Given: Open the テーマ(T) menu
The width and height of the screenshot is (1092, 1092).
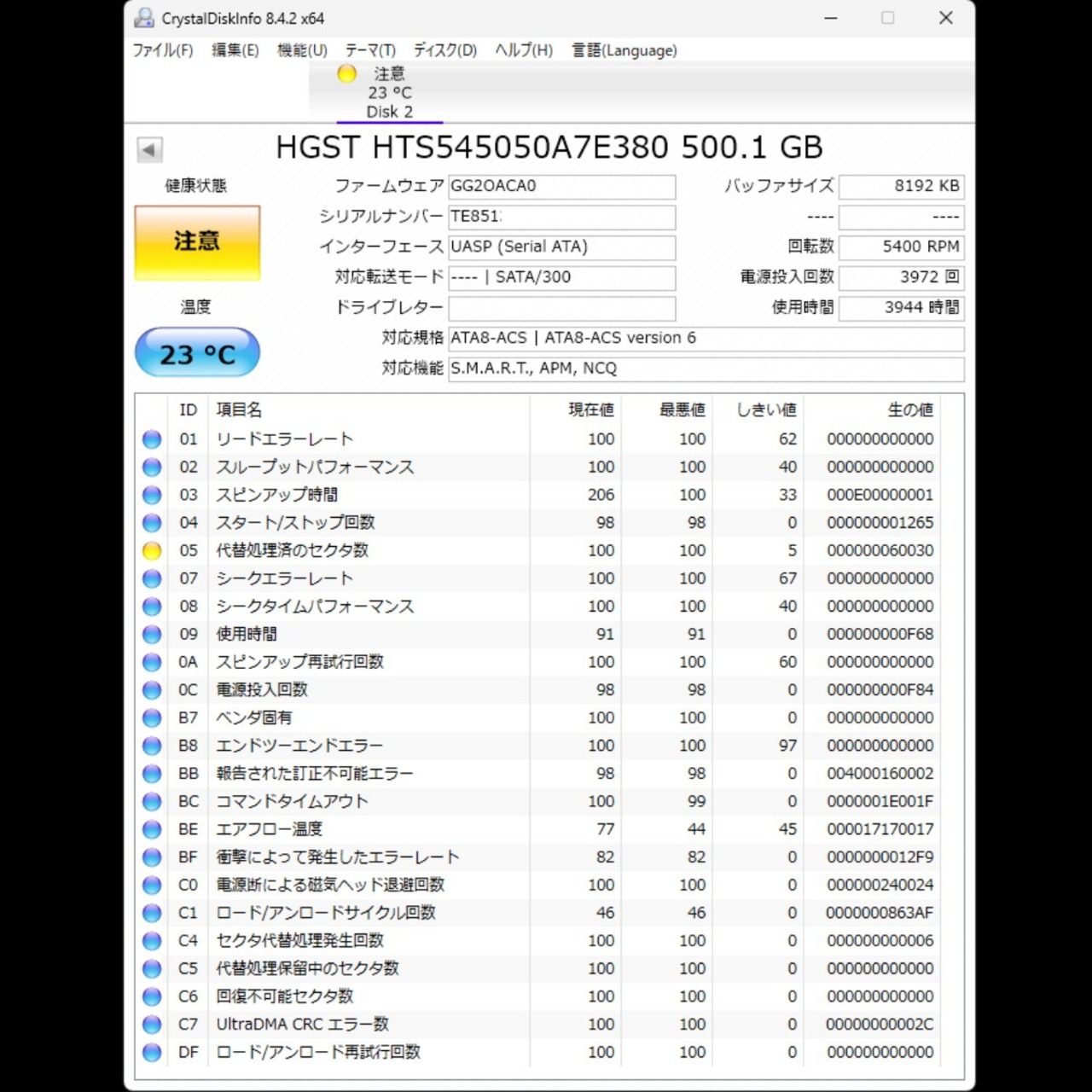Looking at the screenshot, I should [370, 50].
